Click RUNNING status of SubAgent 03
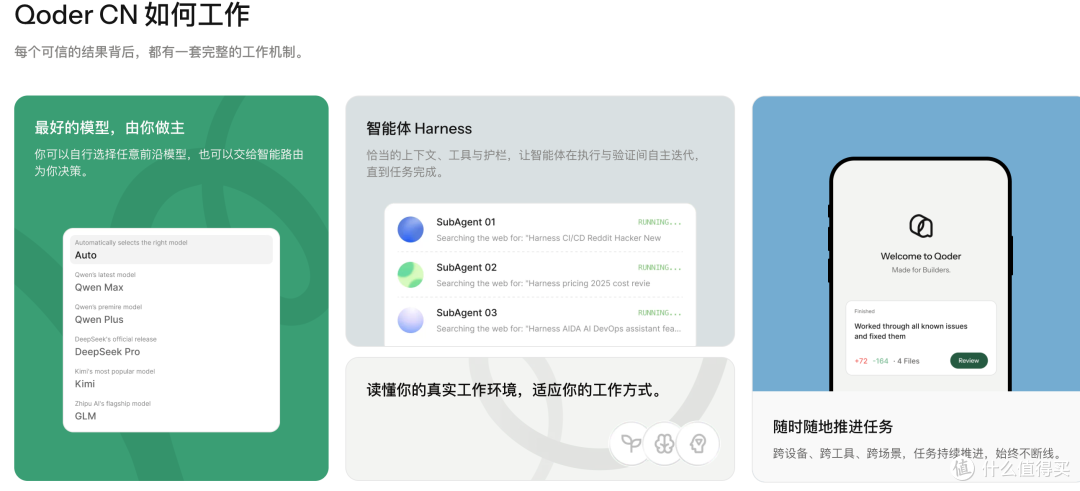The width and height of the screenshot is (1080, 491). pos(660,313)
